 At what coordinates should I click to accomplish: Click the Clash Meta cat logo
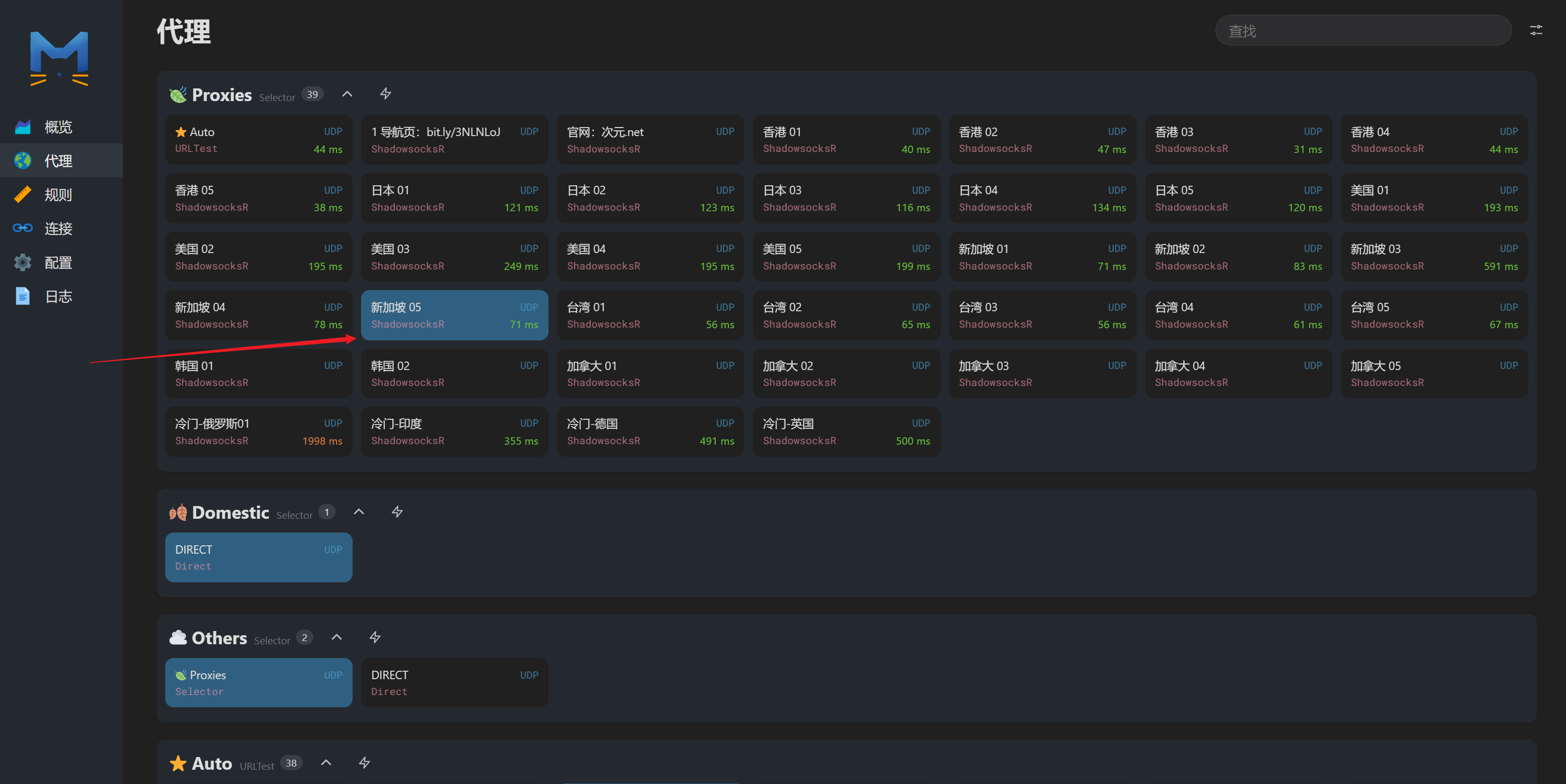pyautogui.click(x=59, y=58)
